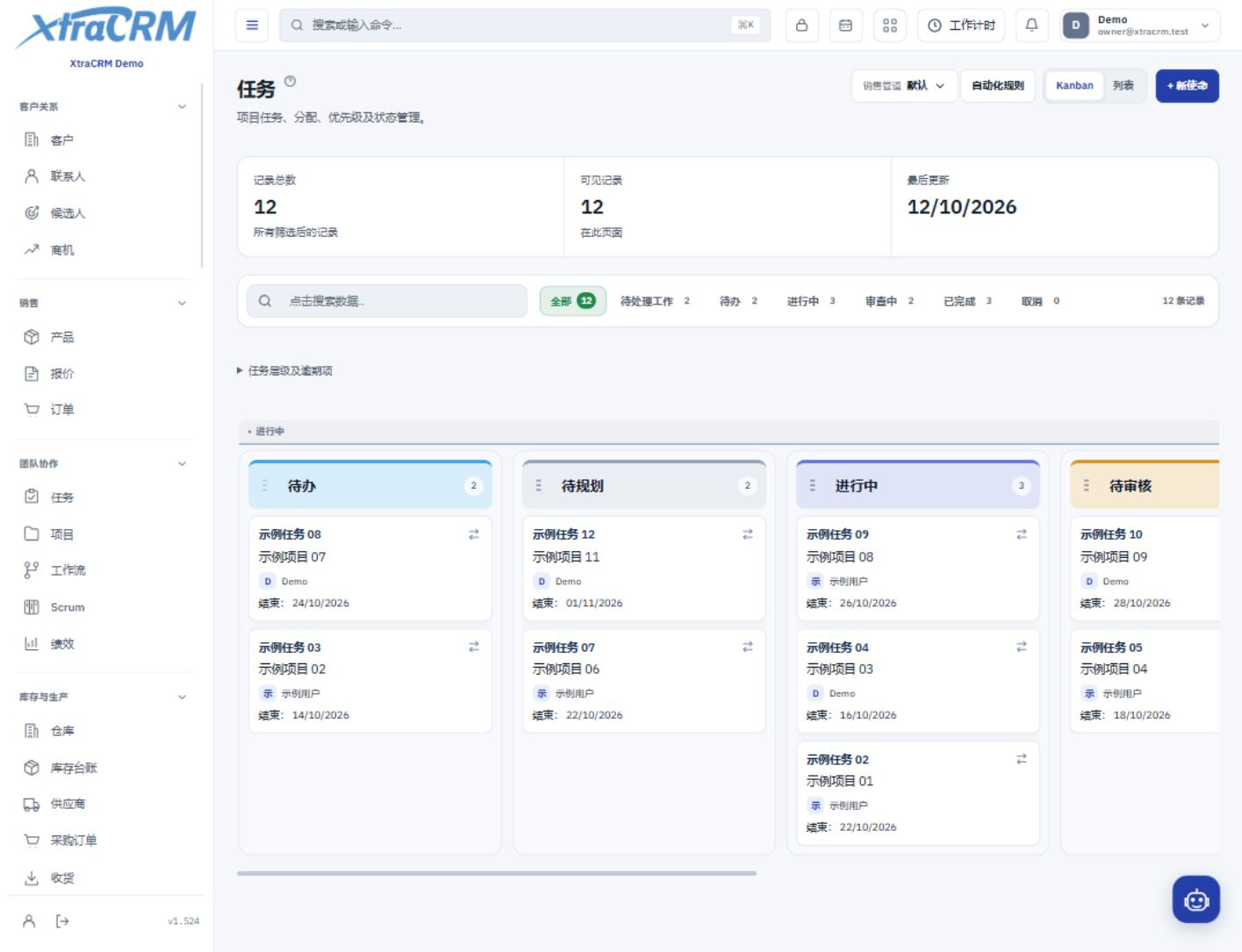The image size is (1242, 952).
Task: Click the help icon next to the 任务 title
Action: 291,82
